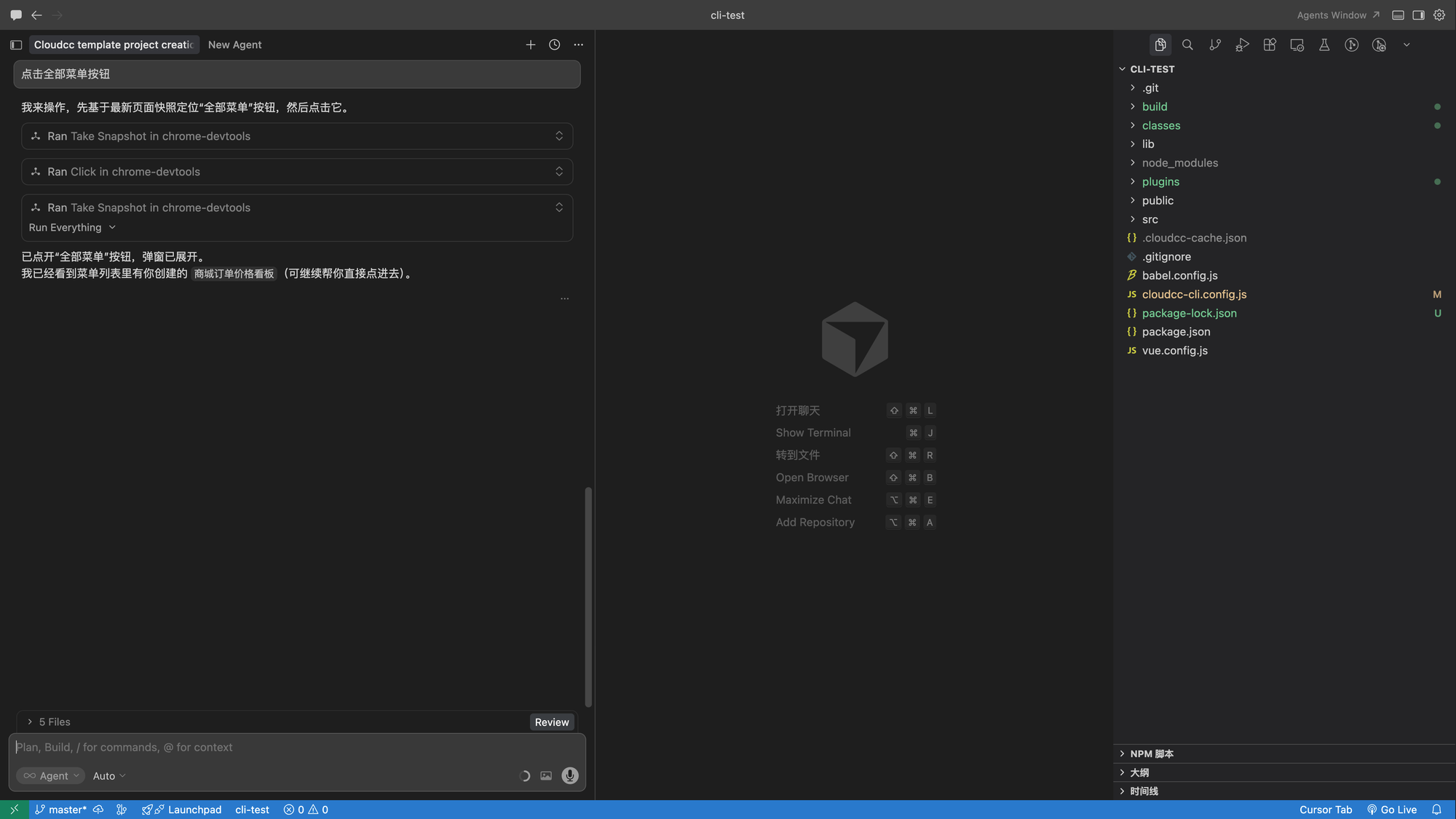Click the Review button
This screenshot has height=819, width=1456.
tap(552, 722)
